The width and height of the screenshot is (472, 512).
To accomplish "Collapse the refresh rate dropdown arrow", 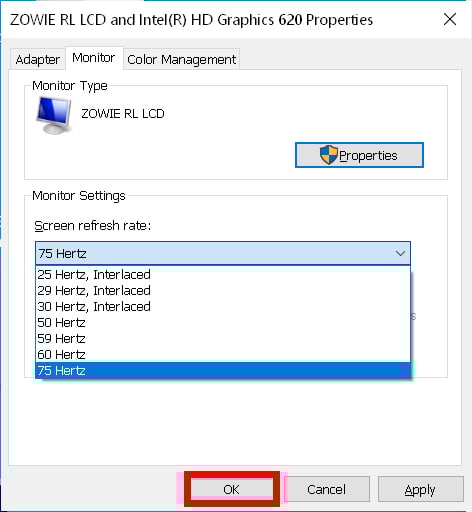I will 400,254.
